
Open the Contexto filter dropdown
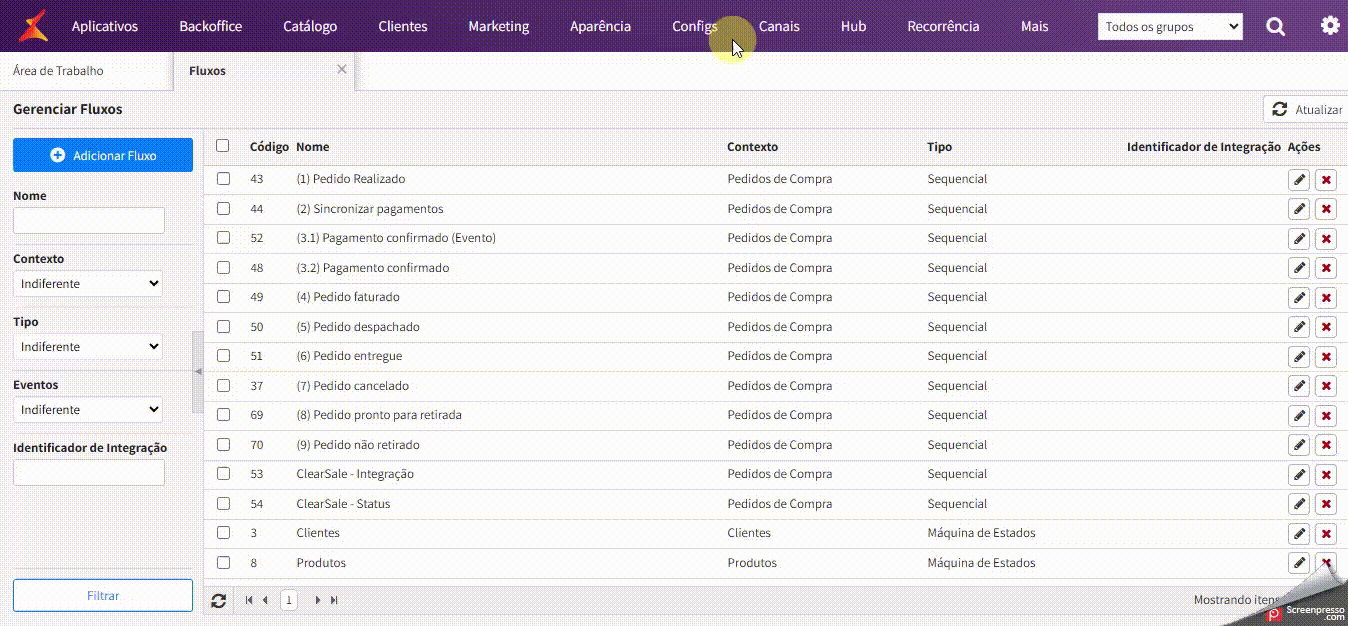[88, 284]
